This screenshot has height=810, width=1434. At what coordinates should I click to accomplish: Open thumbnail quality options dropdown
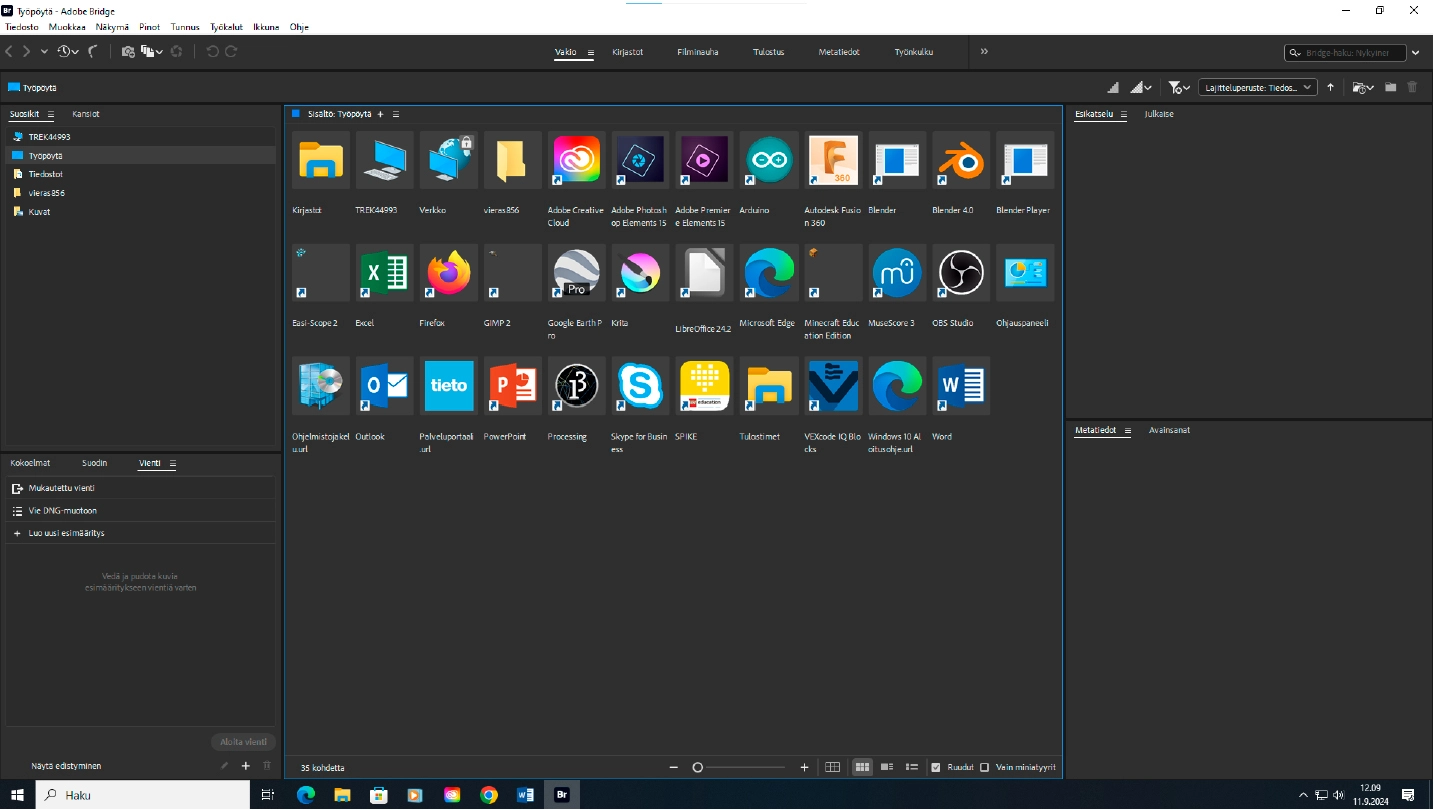1141,87
